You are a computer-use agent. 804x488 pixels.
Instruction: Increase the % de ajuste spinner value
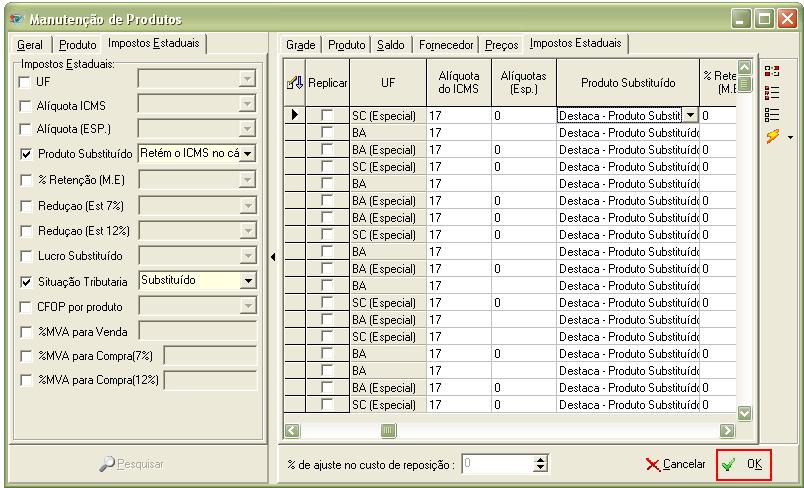click(540, 460)
